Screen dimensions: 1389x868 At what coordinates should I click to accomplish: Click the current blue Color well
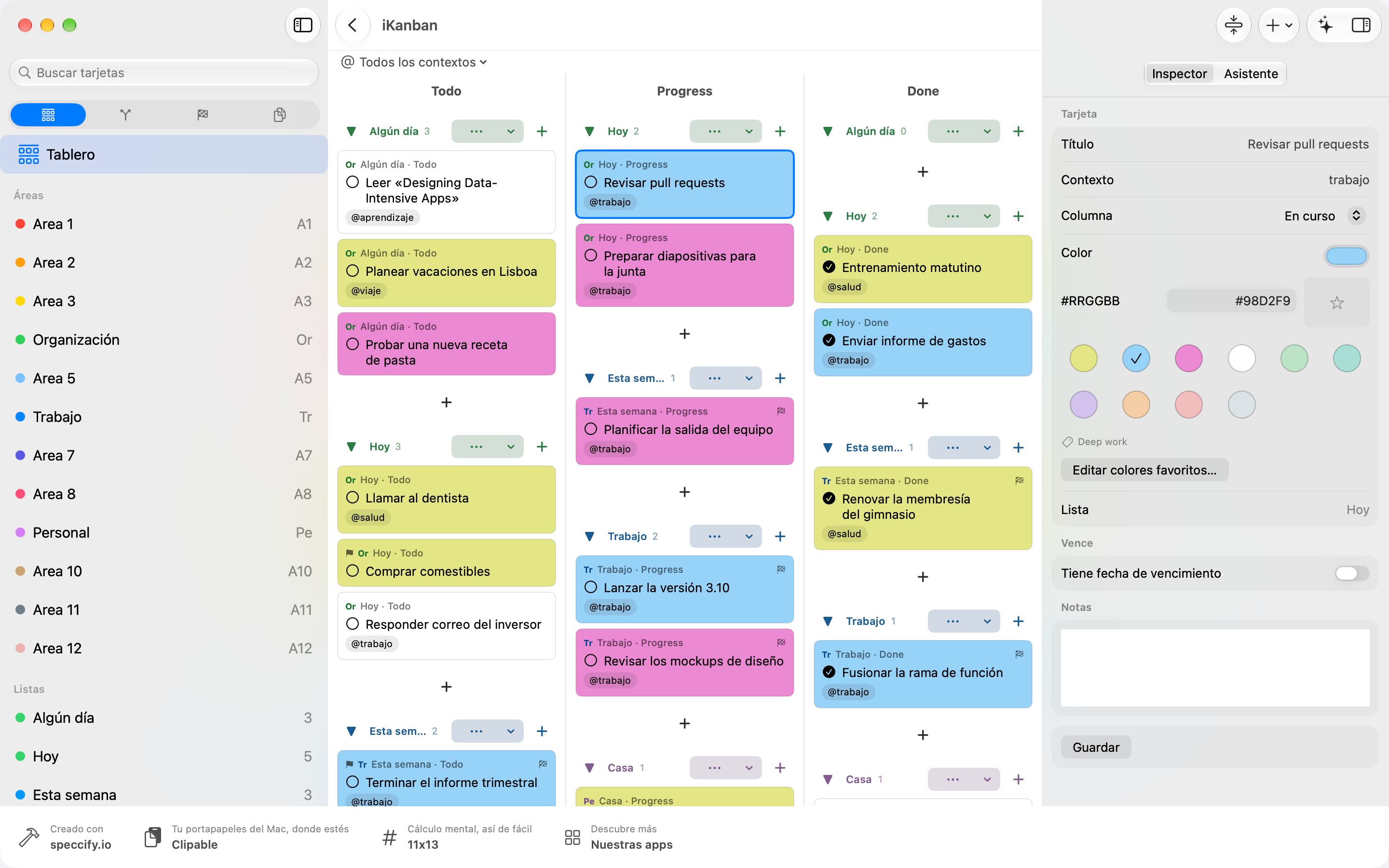point(1346,256)
